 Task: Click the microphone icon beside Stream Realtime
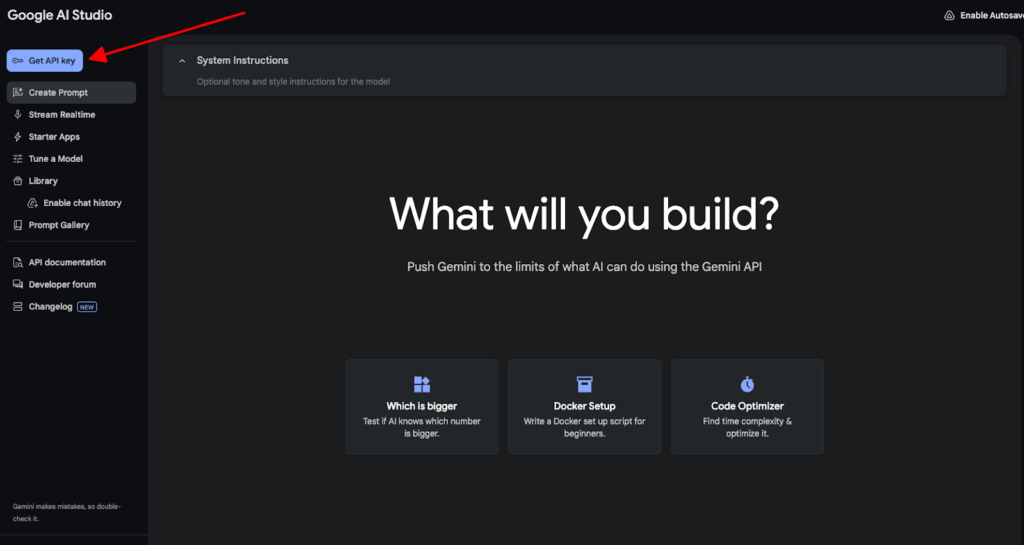tap(18, 115)
